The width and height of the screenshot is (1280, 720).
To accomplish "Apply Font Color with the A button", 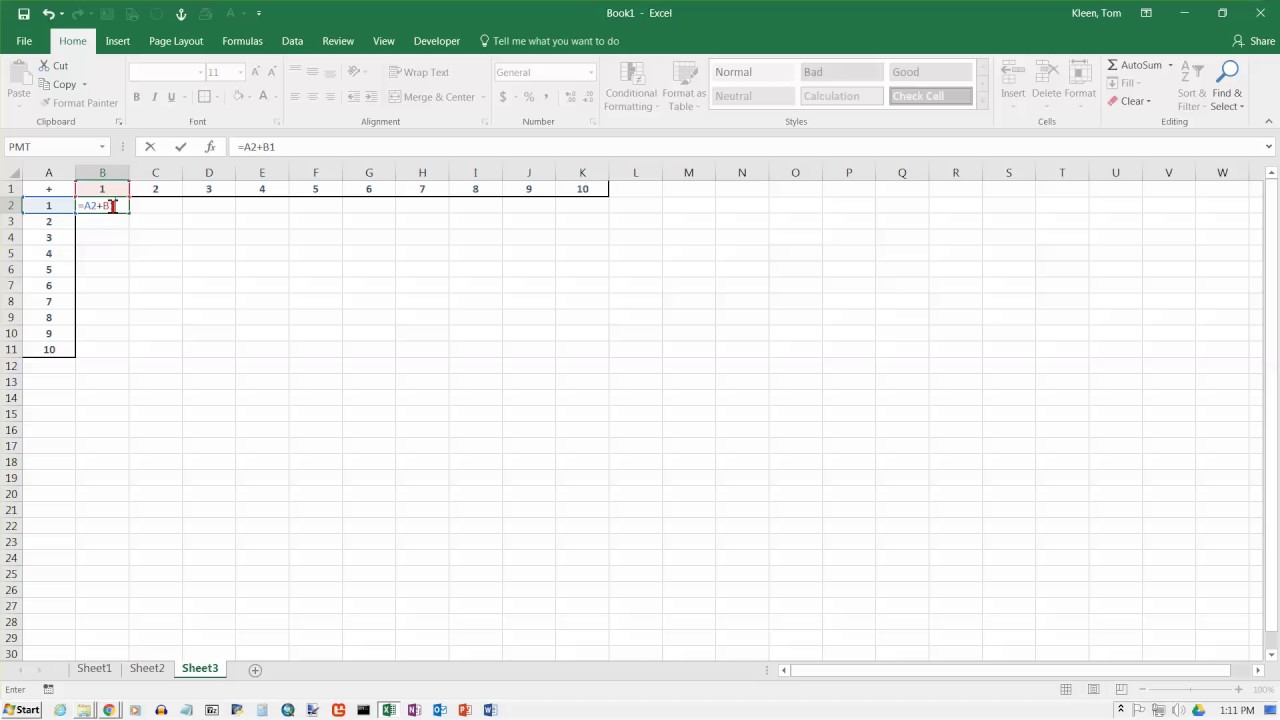I will coord(263,97).
